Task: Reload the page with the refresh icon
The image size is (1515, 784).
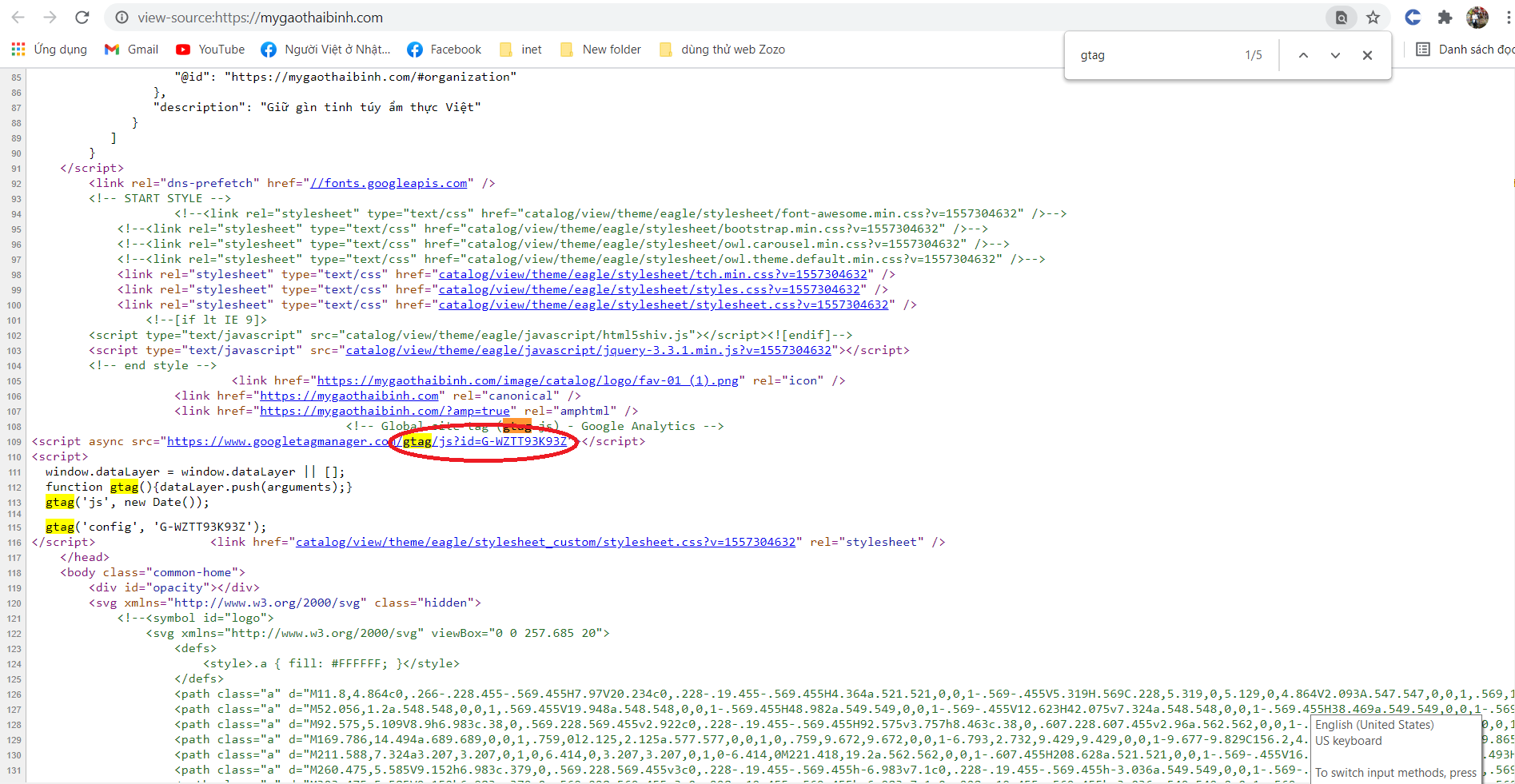Action: tap(82, 18)
